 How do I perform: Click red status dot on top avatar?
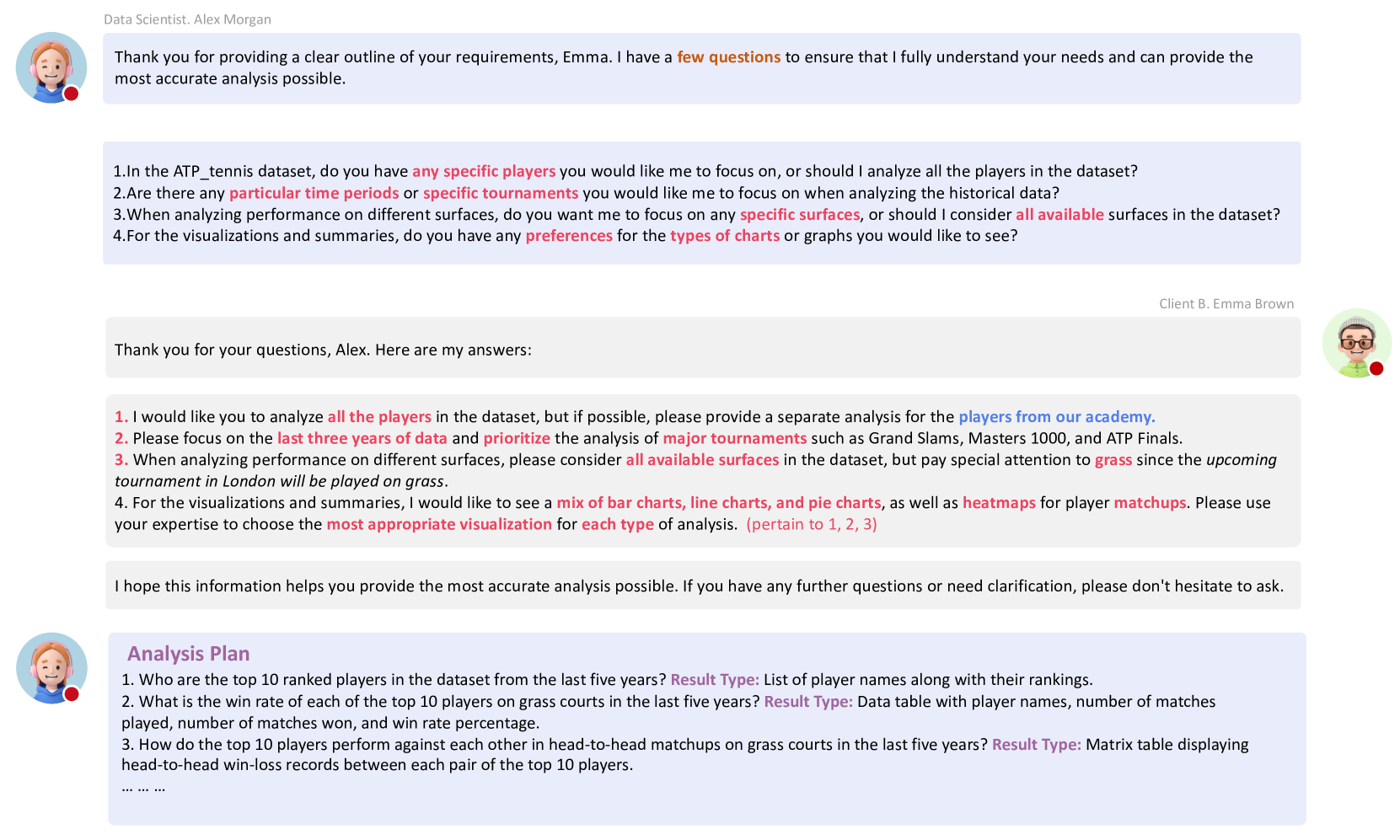point(72,94)
